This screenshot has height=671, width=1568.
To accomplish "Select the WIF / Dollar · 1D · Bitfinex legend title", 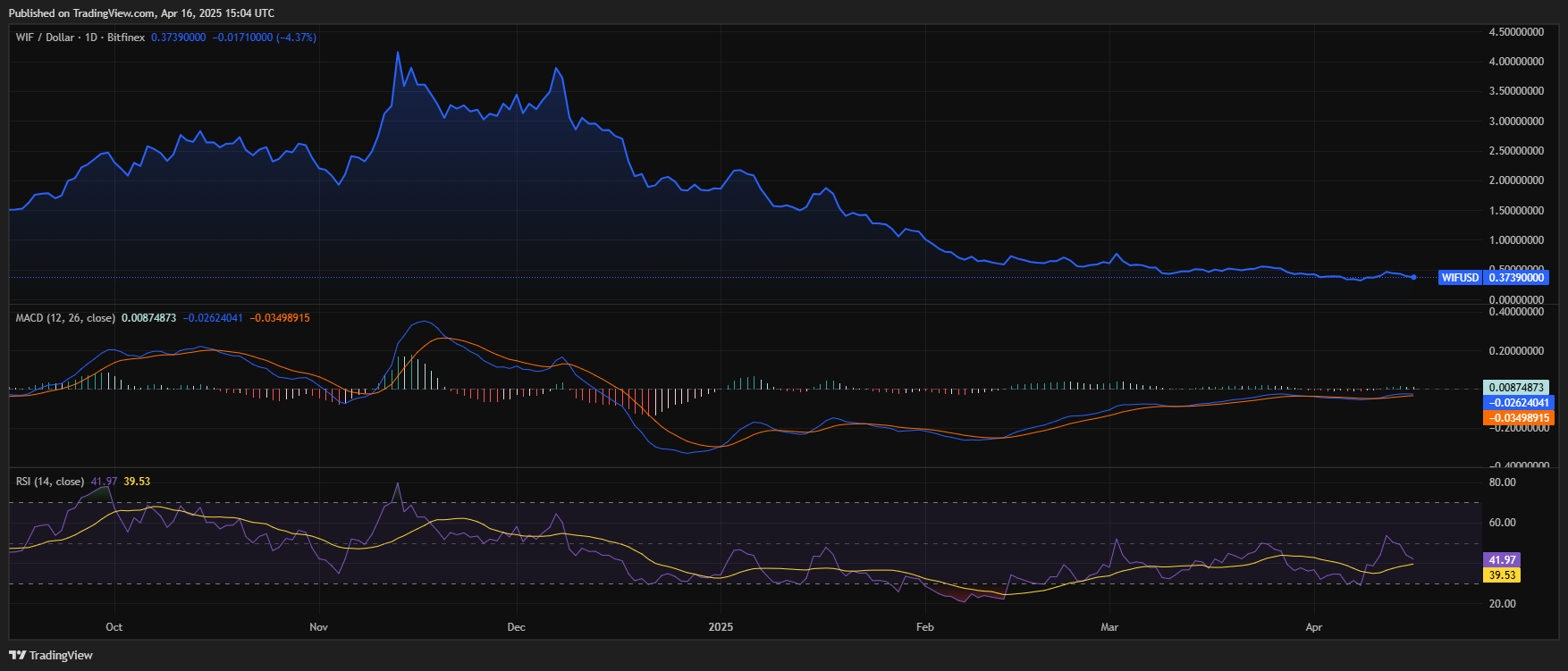I will point(80,38).
